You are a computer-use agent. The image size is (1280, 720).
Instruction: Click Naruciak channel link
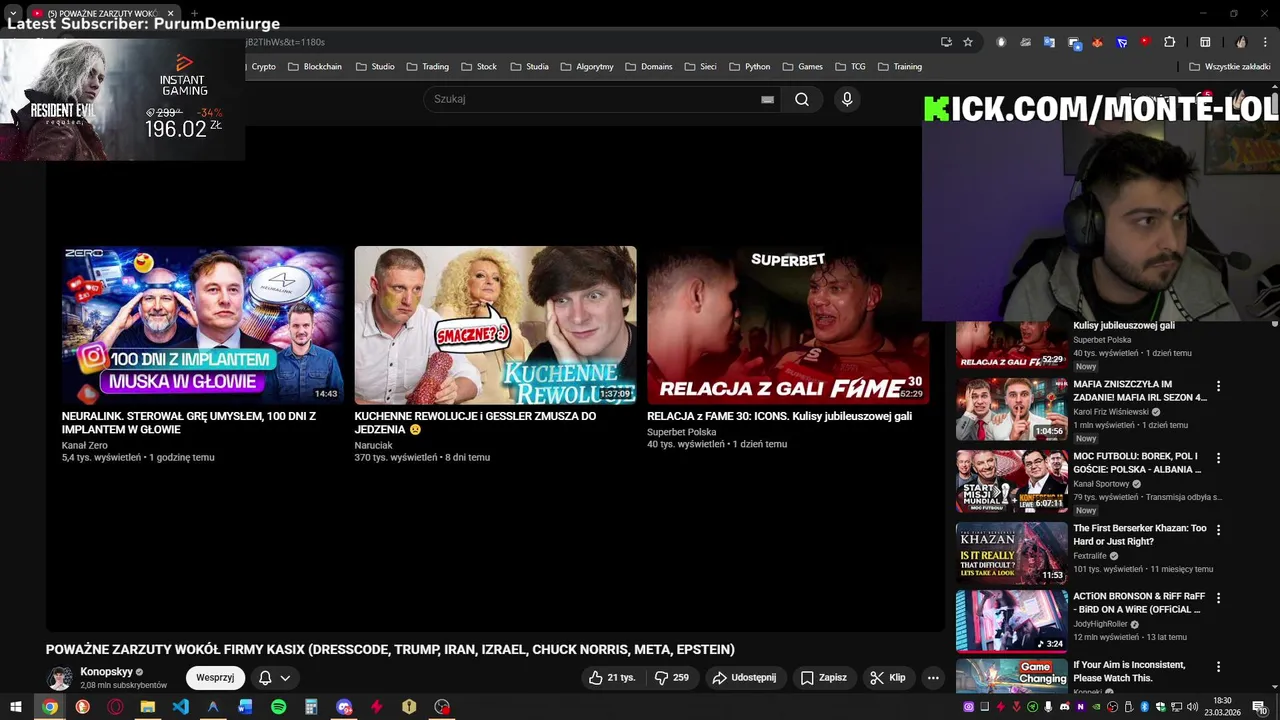point(373,445)
